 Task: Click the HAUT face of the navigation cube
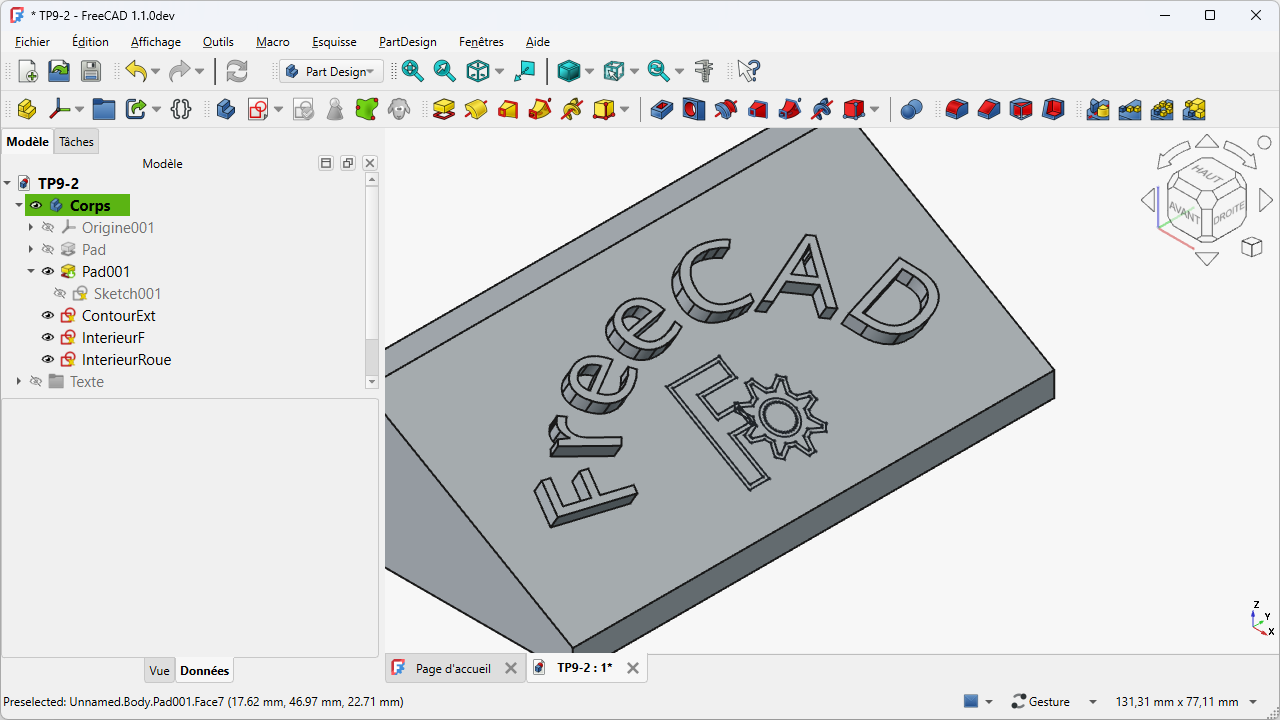click(1208, 174)
